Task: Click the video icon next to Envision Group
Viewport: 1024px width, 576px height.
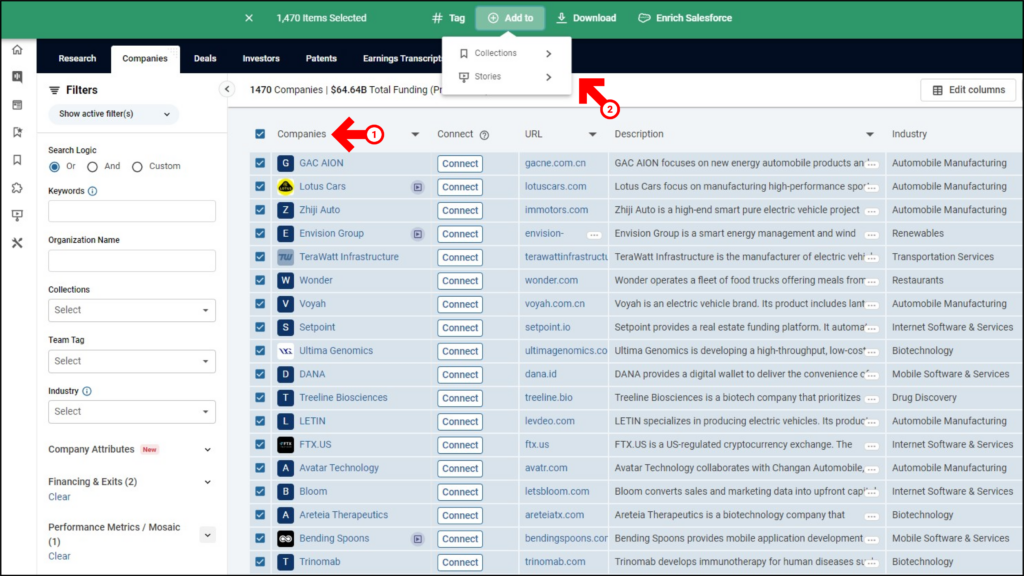Action: [x=417, y=234]
